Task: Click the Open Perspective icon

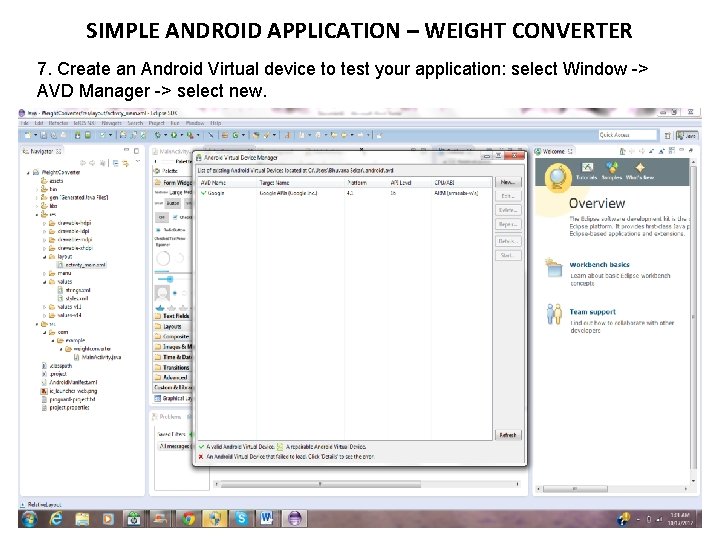Action: point(668,135)
